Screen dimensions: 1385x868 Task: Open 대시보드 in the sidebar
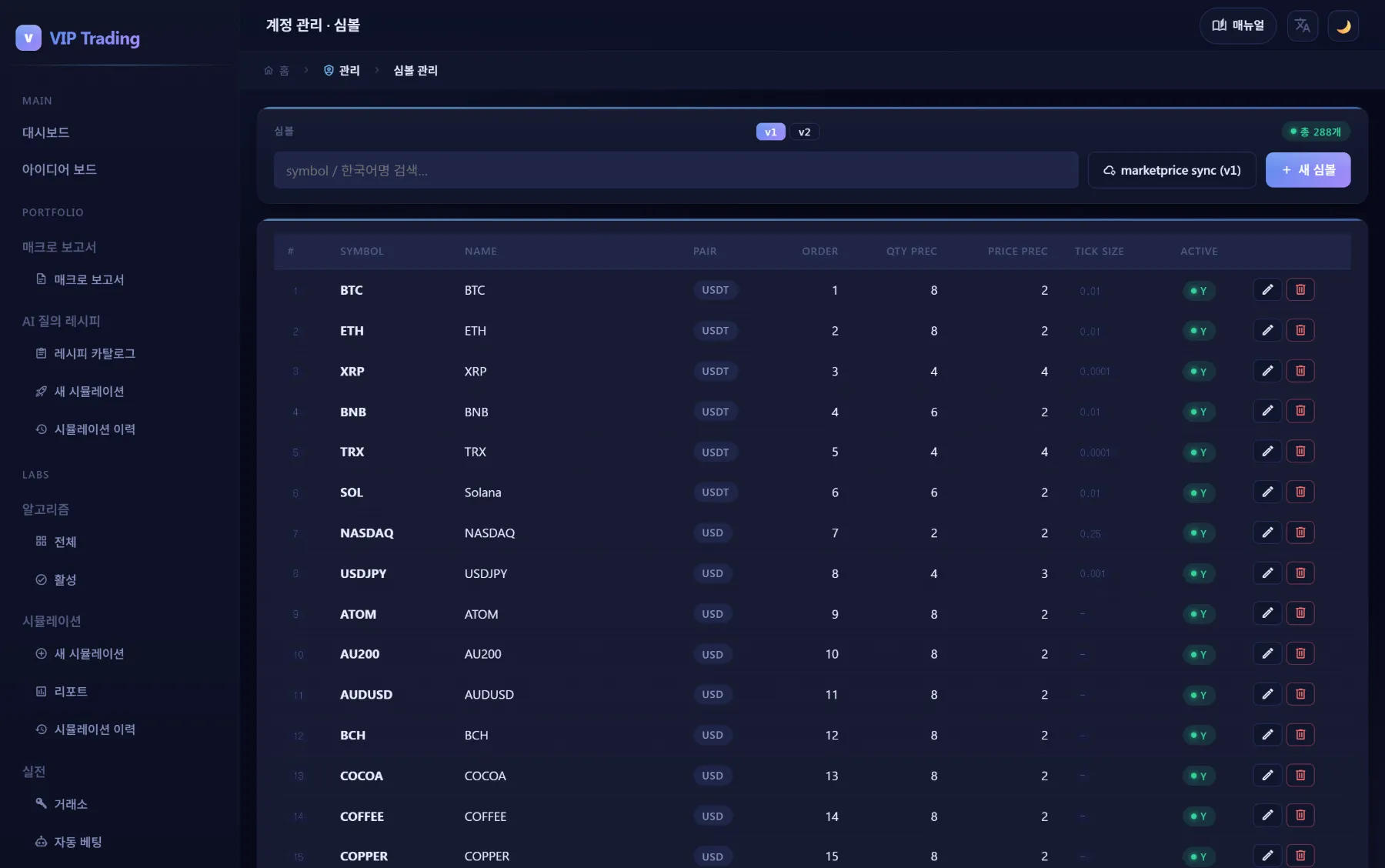coord(46,132)
